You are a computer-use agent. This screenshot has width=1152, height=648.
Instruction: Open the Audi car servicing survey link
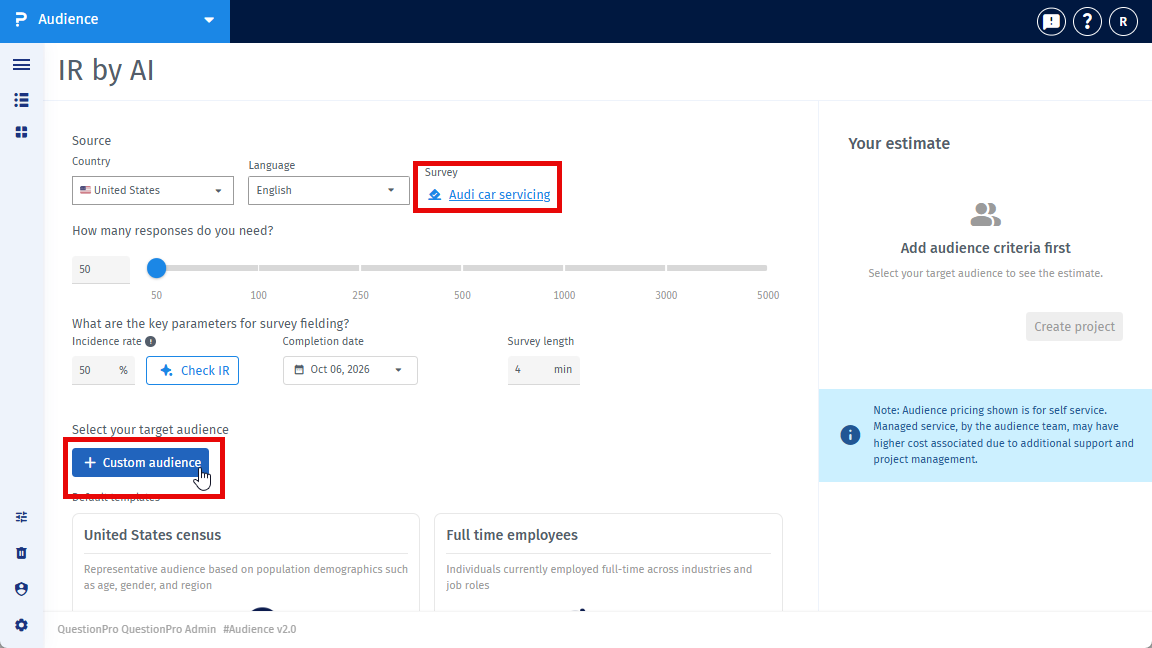pyautogui.click(x=500, y=195)
